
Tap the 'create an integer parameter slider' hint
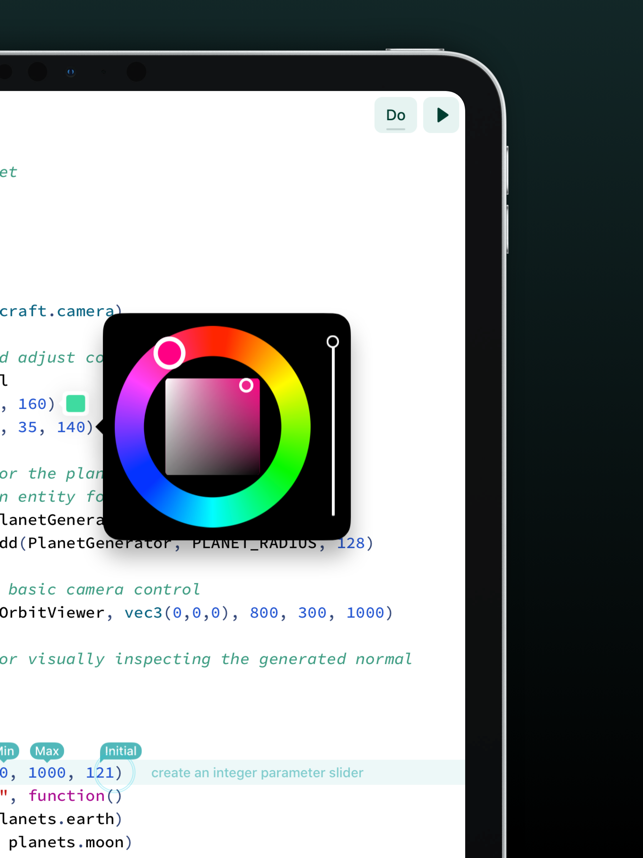[257, 773]
